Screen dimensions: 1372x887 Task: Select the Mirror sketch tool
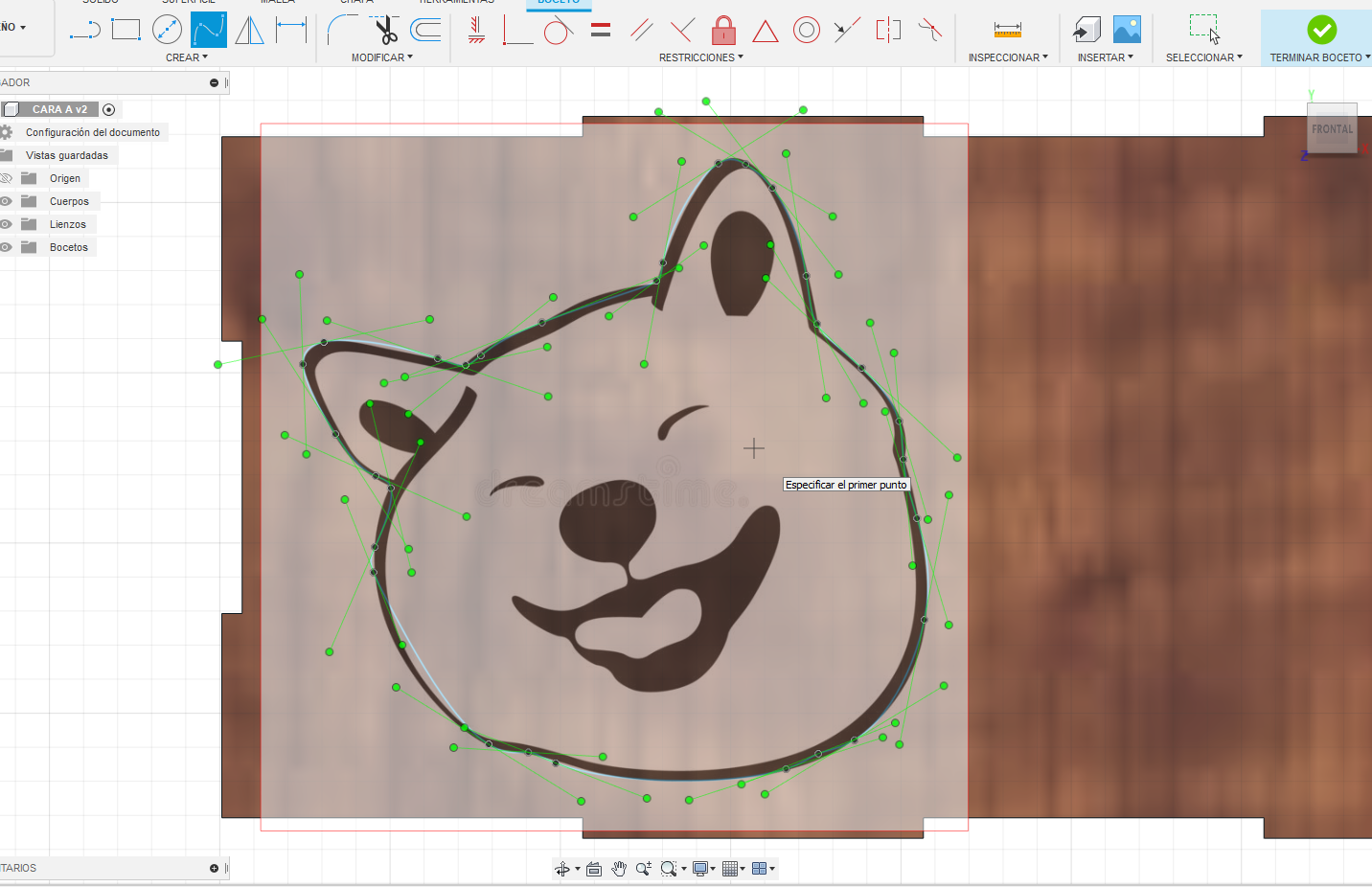[x=249, y=30]
